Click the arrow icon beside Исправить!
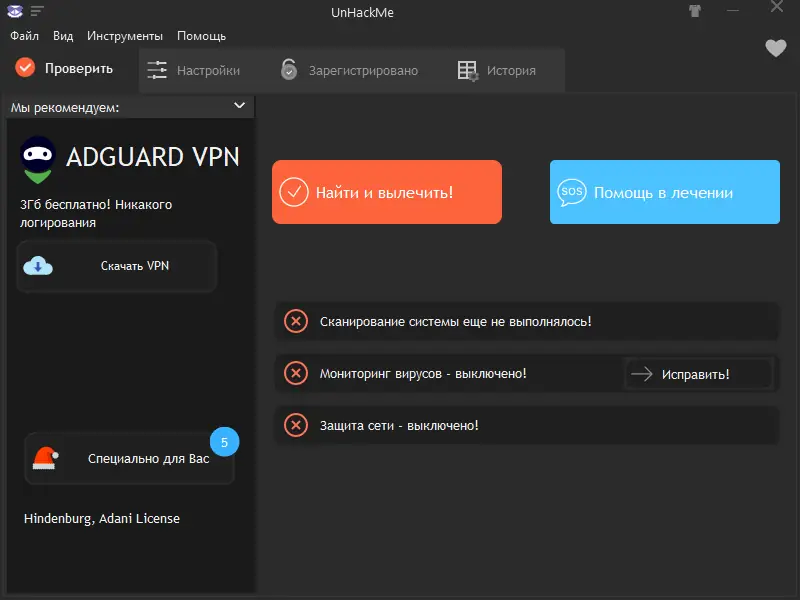 642,374
